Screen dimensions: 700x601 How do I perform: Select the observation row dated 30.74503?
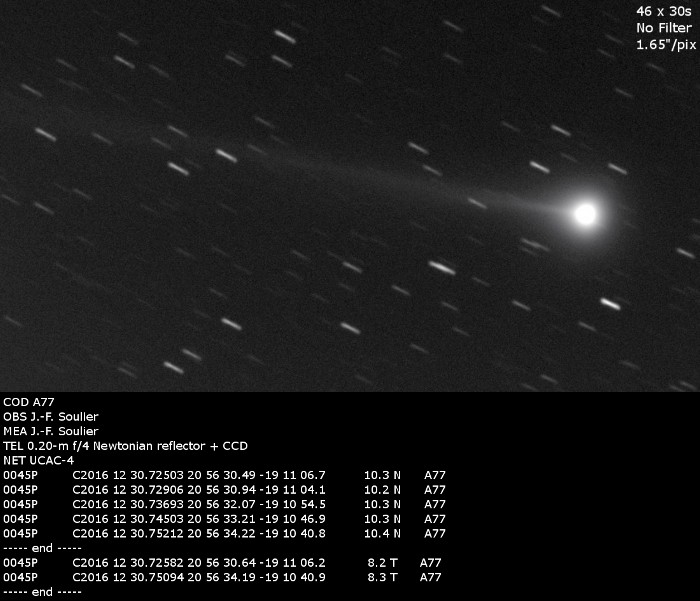tap(224, 519)
